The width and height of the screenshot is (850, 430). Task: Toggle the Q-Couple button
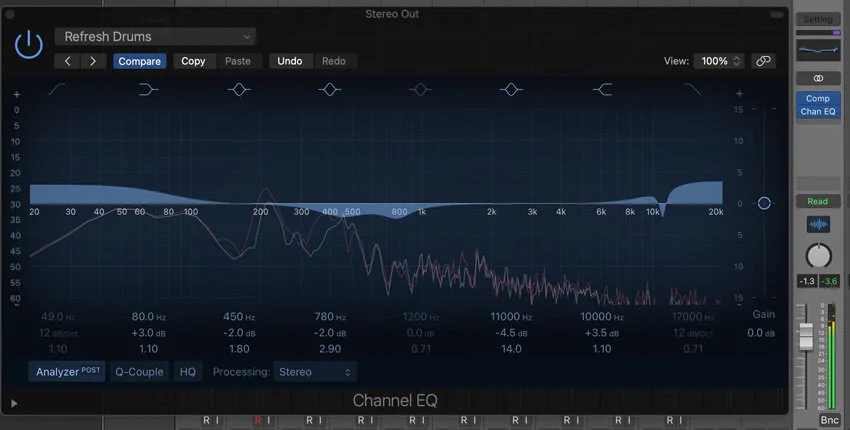[x=139, y=371]
